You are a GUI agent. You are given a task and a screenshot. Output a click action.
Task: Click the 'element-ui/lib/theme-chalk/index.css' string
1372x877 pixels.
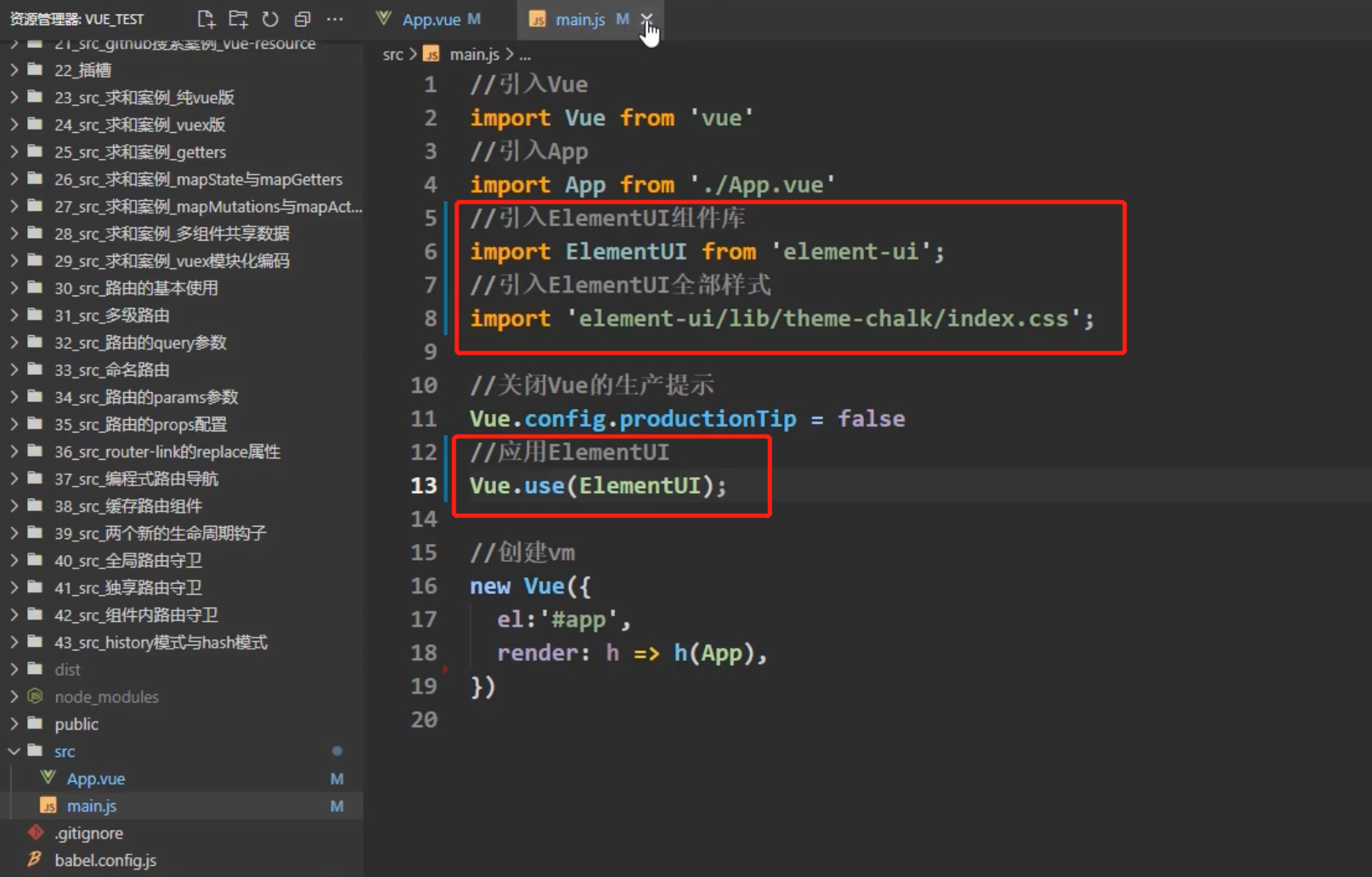pos(823,319)
